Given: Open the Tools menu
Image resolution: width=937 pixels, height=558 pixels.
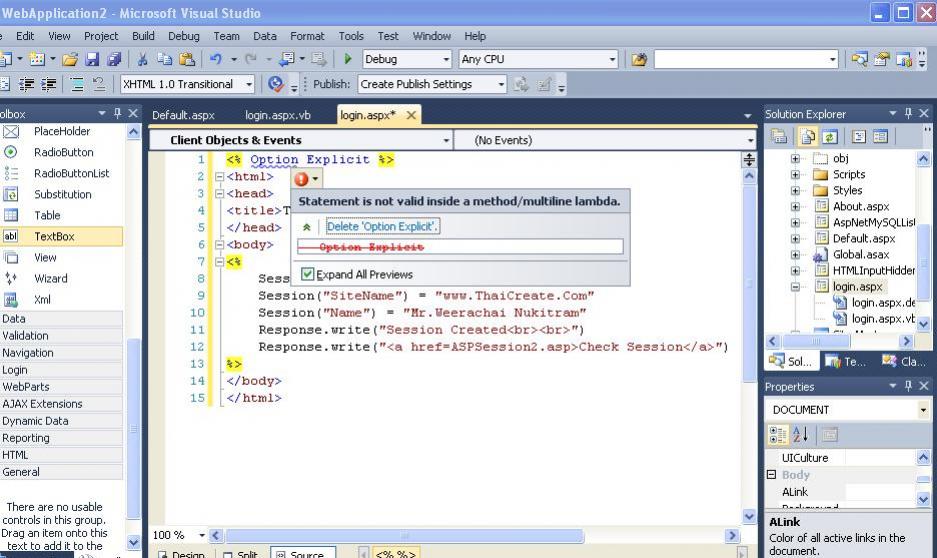Looking at the screenshot, I should (x=351, y=36).
